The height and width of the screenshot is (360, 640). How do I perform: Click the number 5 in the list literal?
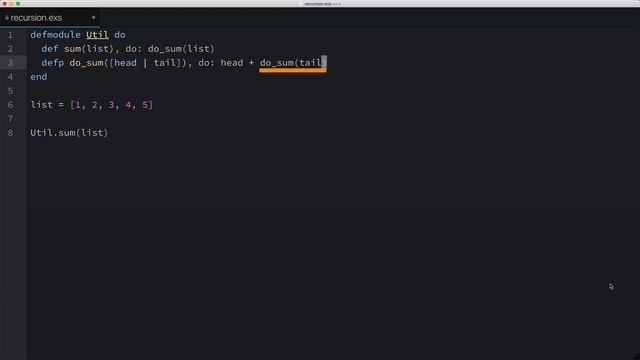click(x=145, y=105)
